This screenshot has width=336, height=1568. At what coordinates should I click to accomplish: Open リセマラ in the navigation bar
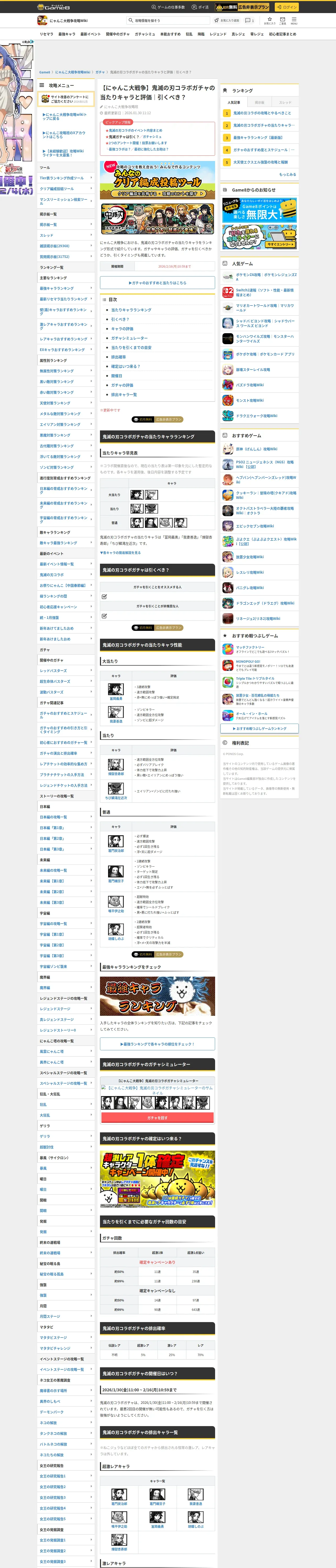coord(46,34)
